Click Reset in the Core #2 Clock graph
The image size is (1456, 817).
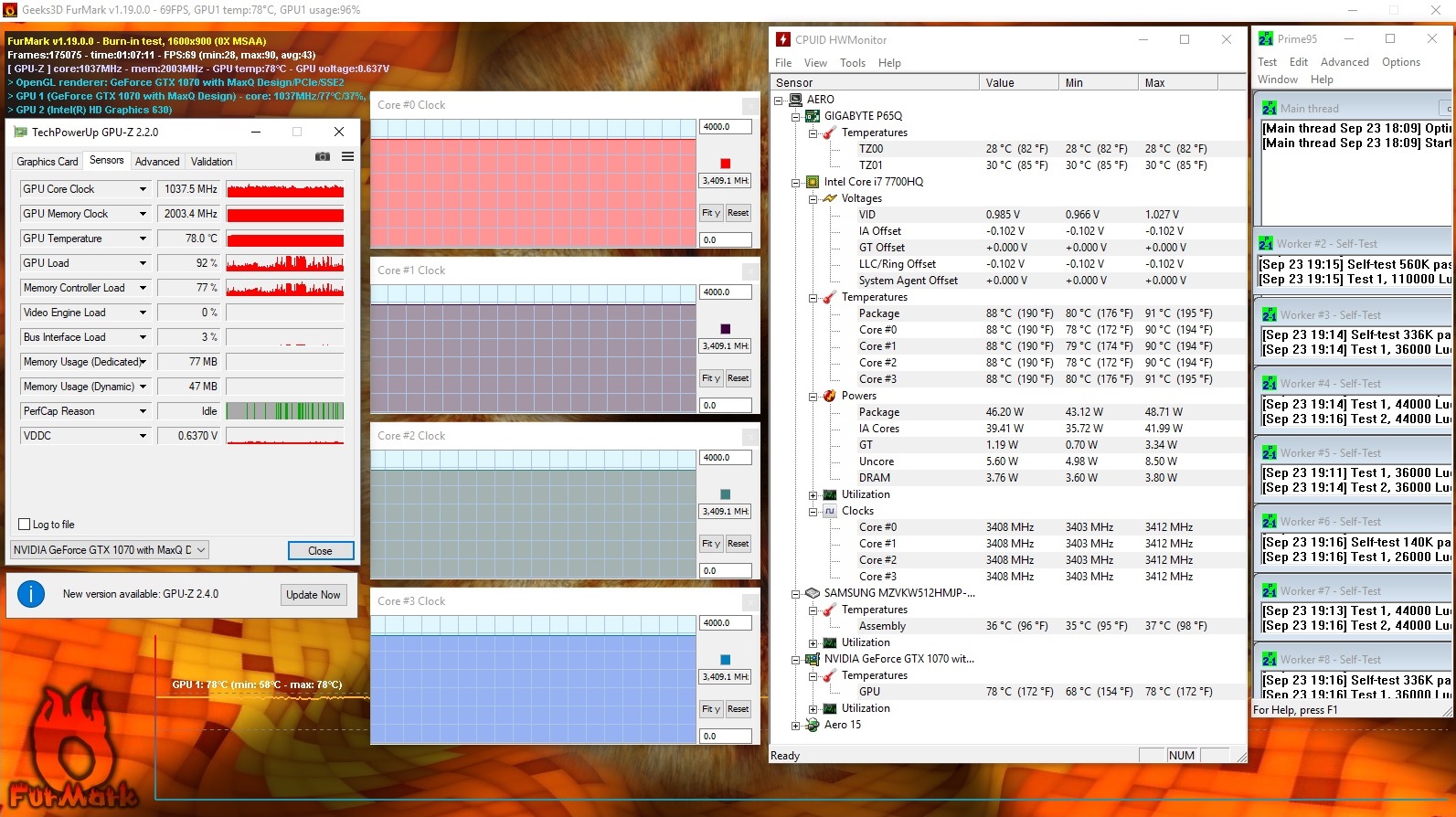pos(739,544)
